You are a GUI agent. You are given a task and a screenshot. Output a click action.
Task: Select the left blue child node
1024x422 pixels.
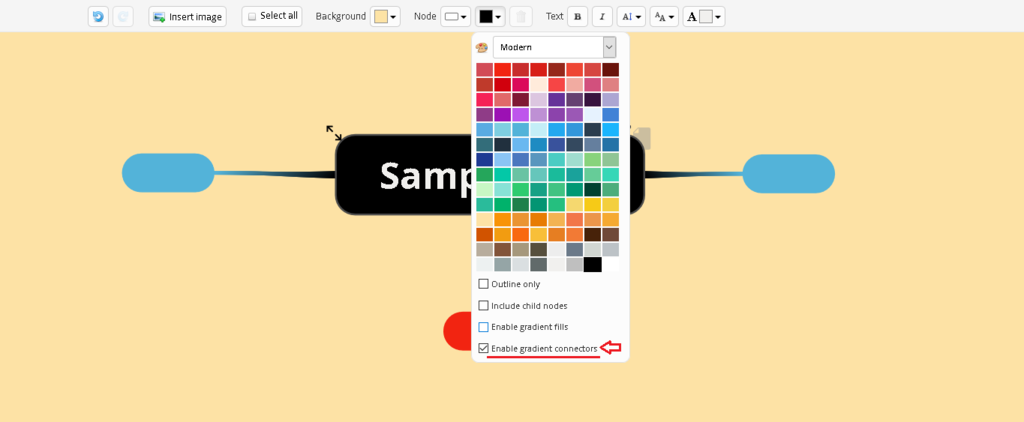168,173
